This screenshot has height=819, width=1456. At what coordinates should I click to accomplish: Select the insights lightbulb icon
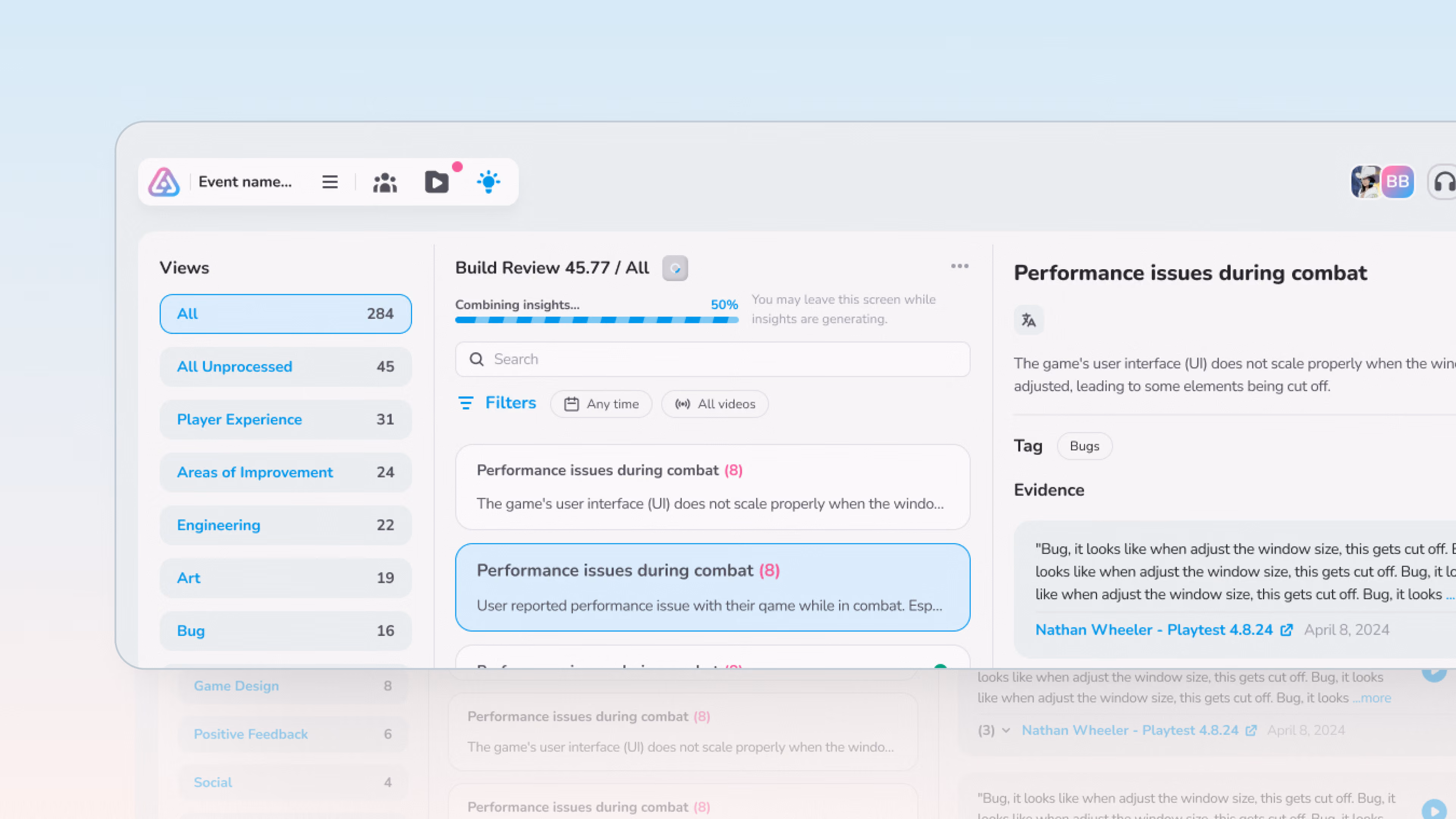[x=488, y=182]
